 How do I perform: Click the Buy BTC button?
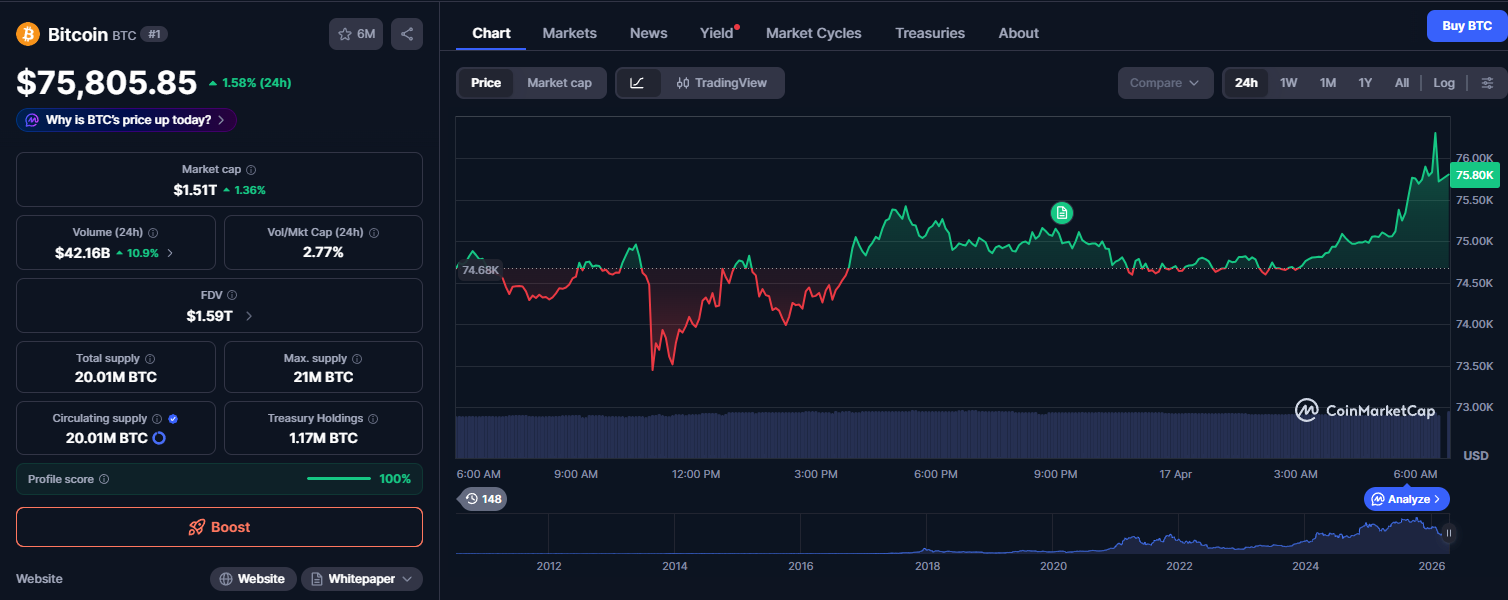click(1467, 26)
